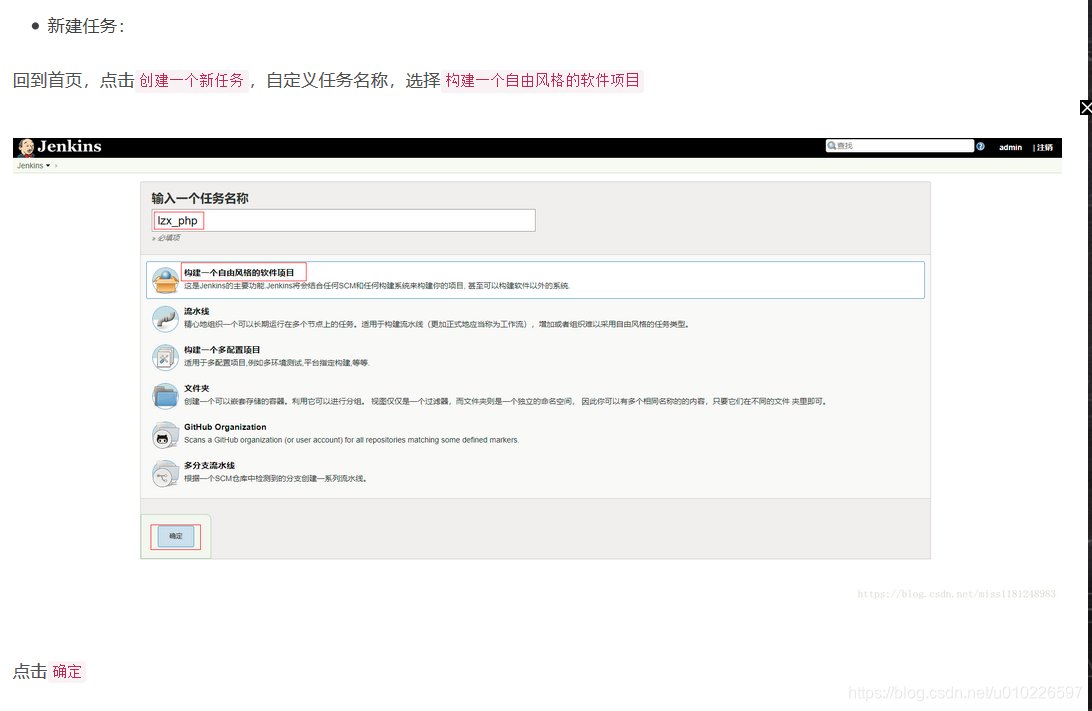This screenshot has height=711, width=1092.
Task: Click the 确定 confirm button
Action: pyautogui.click(x=176, y=536)
